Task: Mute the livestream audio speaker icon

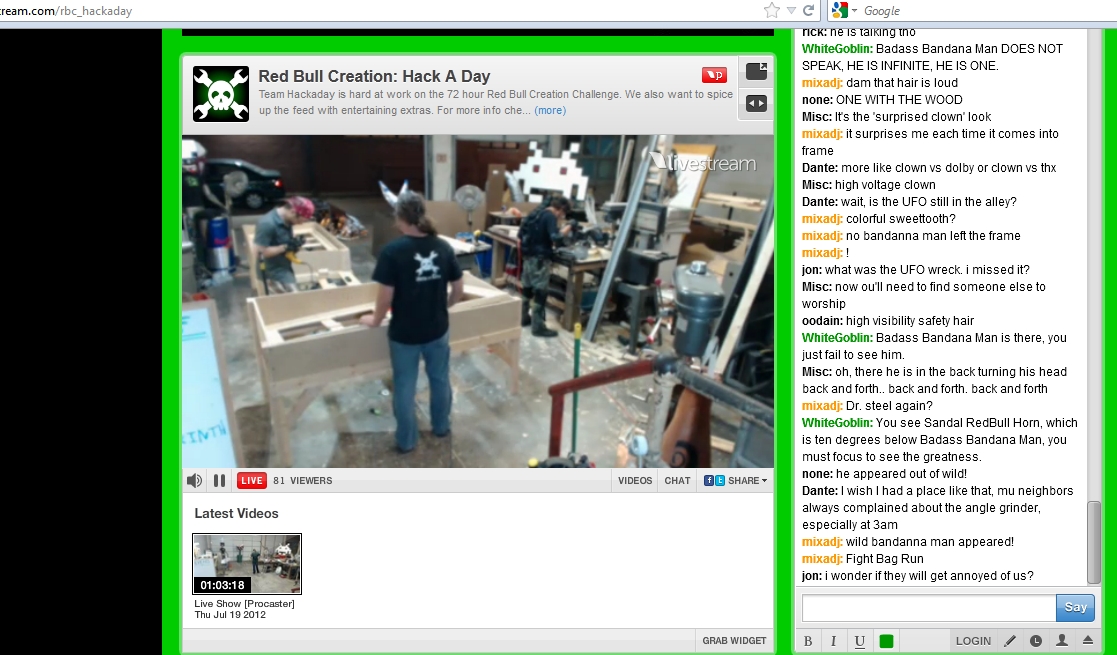Action: tap(194, 481)
